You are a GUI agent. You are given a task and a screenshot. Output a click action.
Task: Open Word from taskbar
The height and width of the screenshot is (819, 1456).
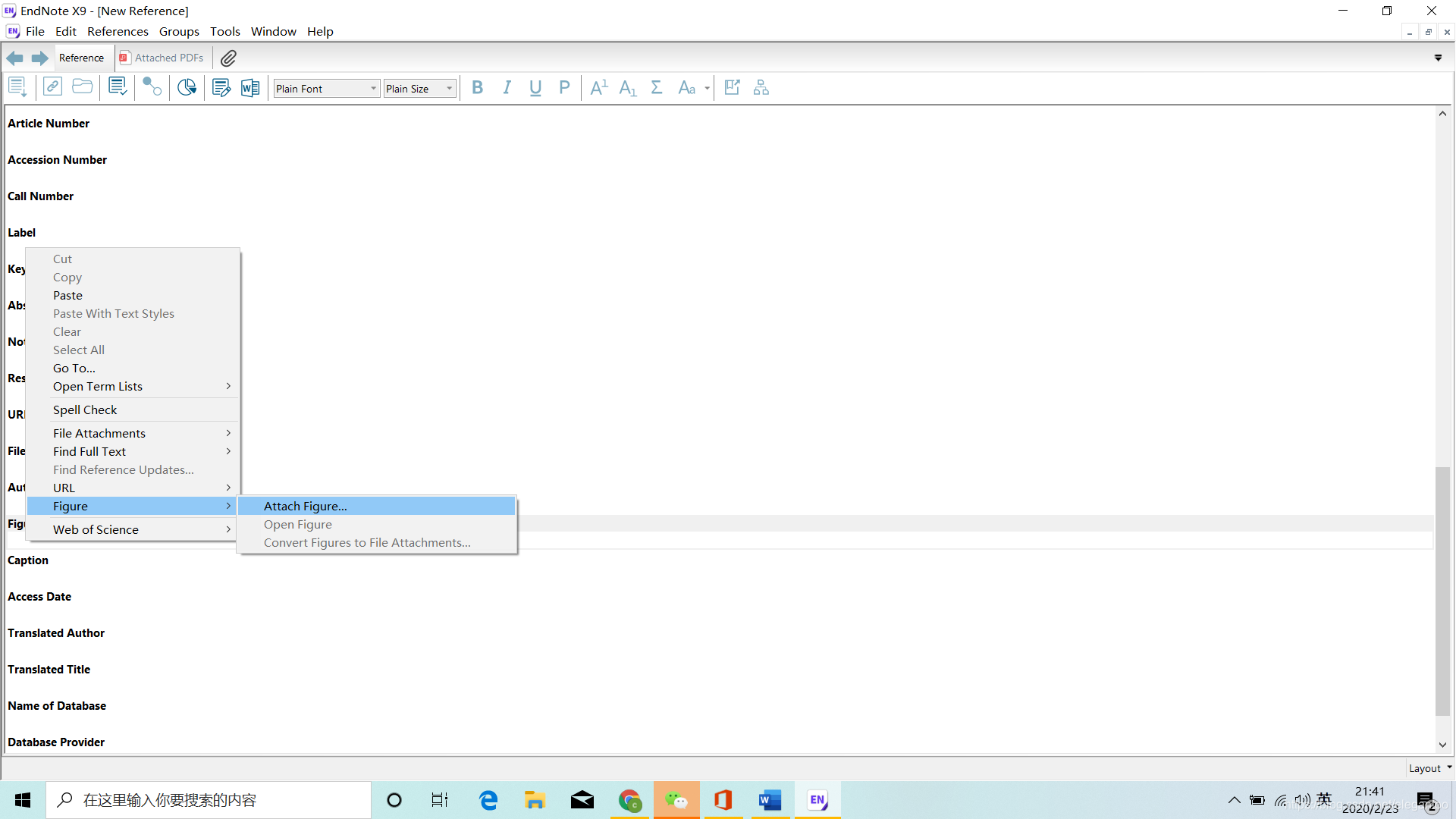click(770, 800)
